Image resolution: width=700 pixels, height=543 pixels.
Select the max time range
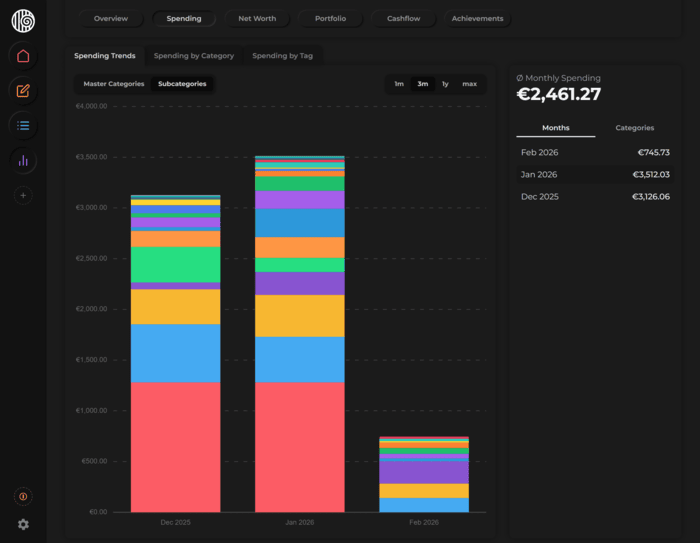469,84
